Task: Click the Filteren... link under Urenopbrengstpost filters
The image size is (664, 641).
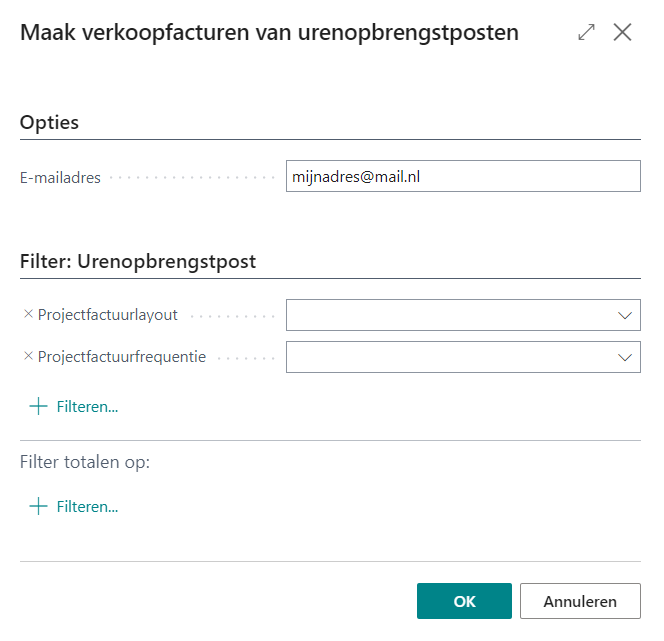Action: 87,407
